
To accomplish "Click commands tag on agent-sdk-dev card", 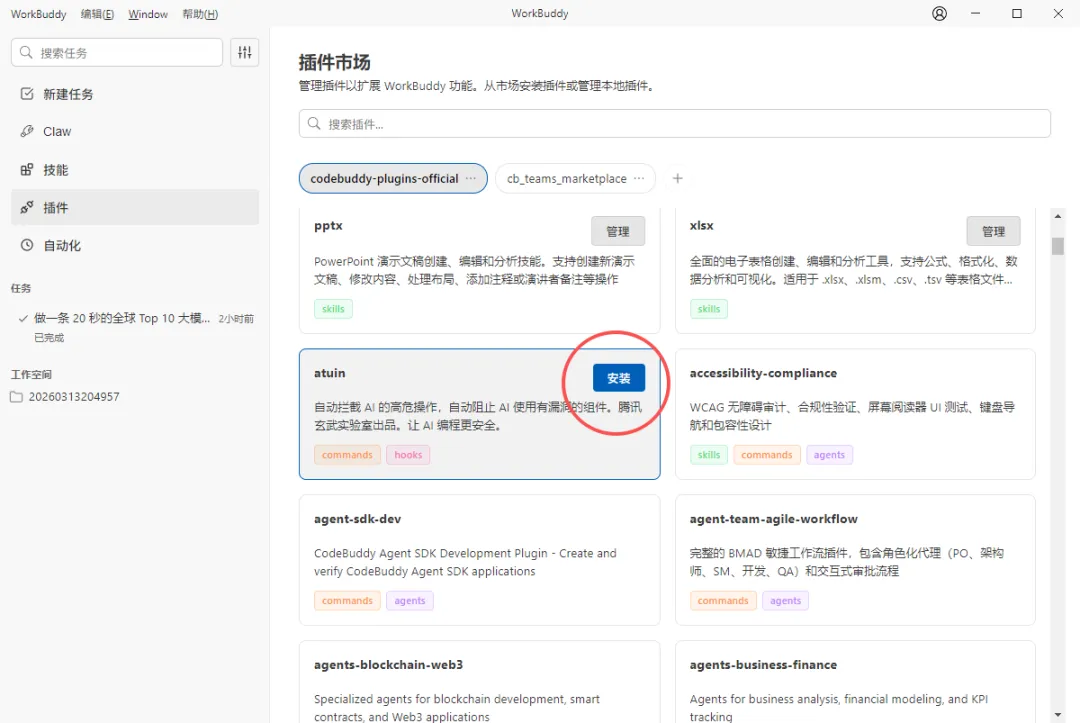I will click(347, 600).
